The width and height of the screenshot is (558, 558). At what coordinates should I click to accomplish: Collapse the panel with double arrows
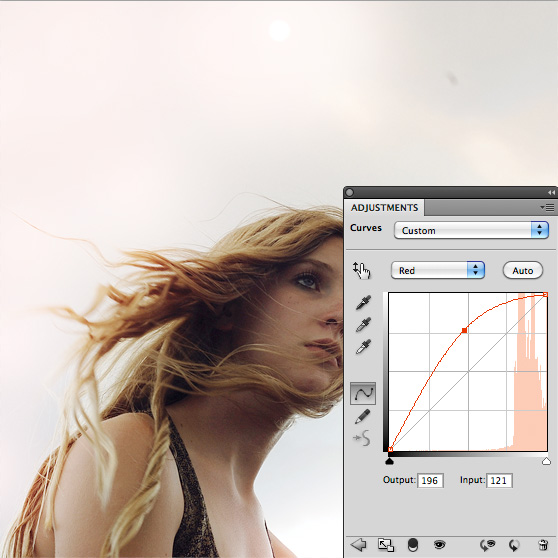coord(551,193)
